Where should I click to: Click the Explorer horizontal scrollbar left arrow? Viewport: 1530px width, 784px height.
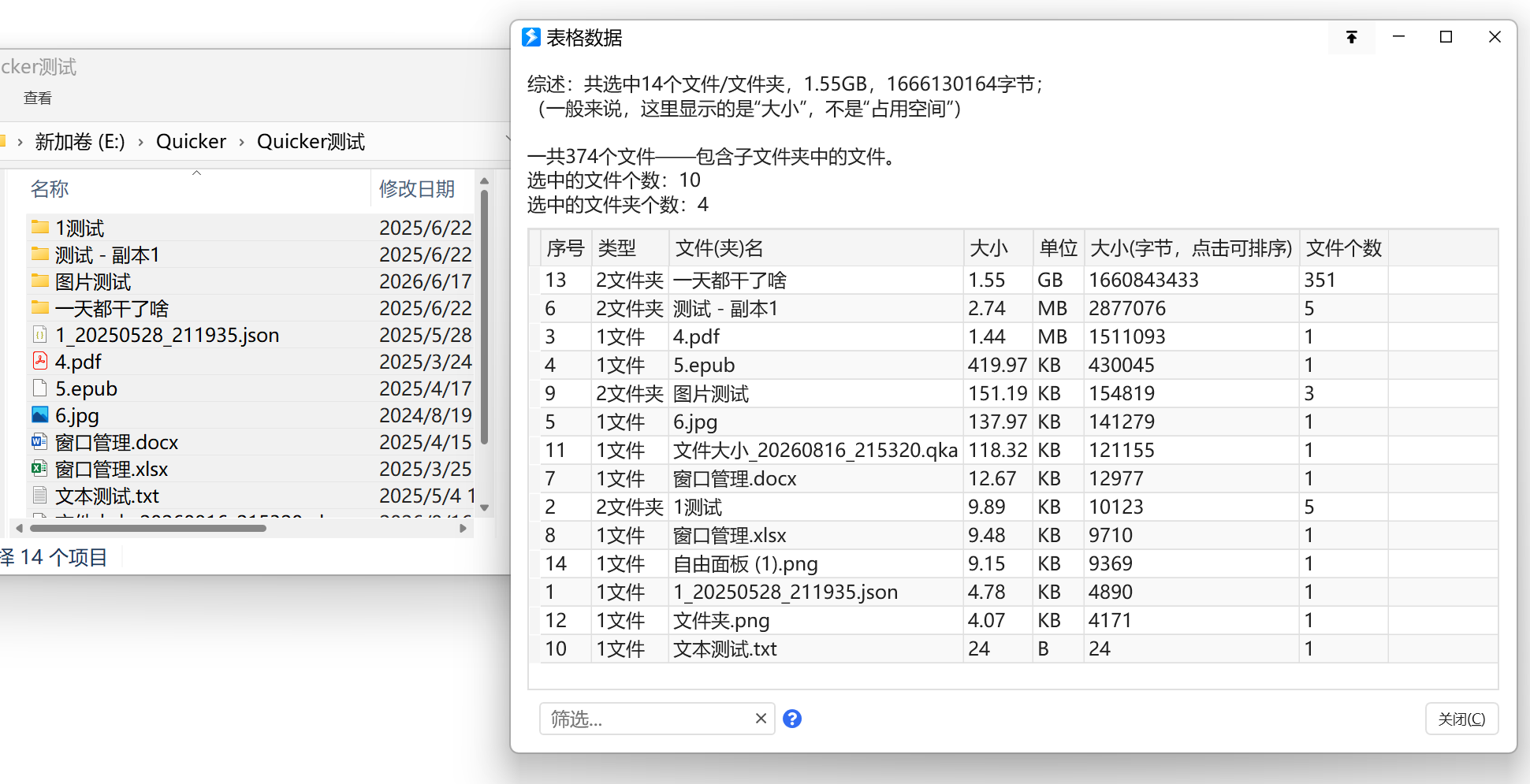[20, 528]
